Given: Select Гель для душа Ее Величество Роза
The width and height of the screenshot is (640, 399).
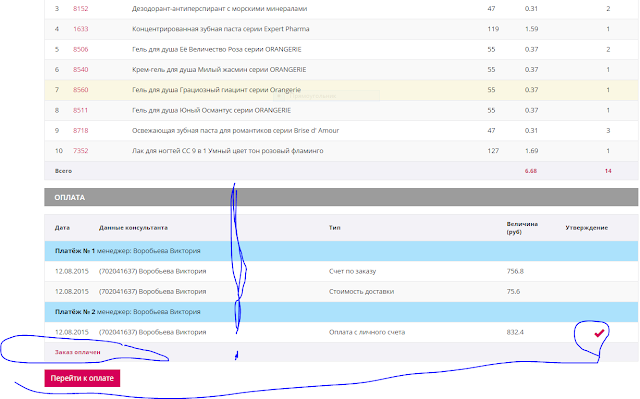Looking at the screenshot, I should (217, 49).
